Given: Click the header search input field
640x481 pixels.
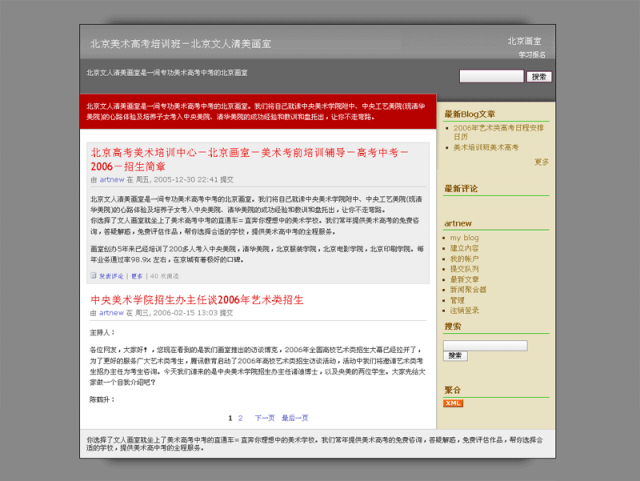Looking at the screenshot, I should click(491, 76).
